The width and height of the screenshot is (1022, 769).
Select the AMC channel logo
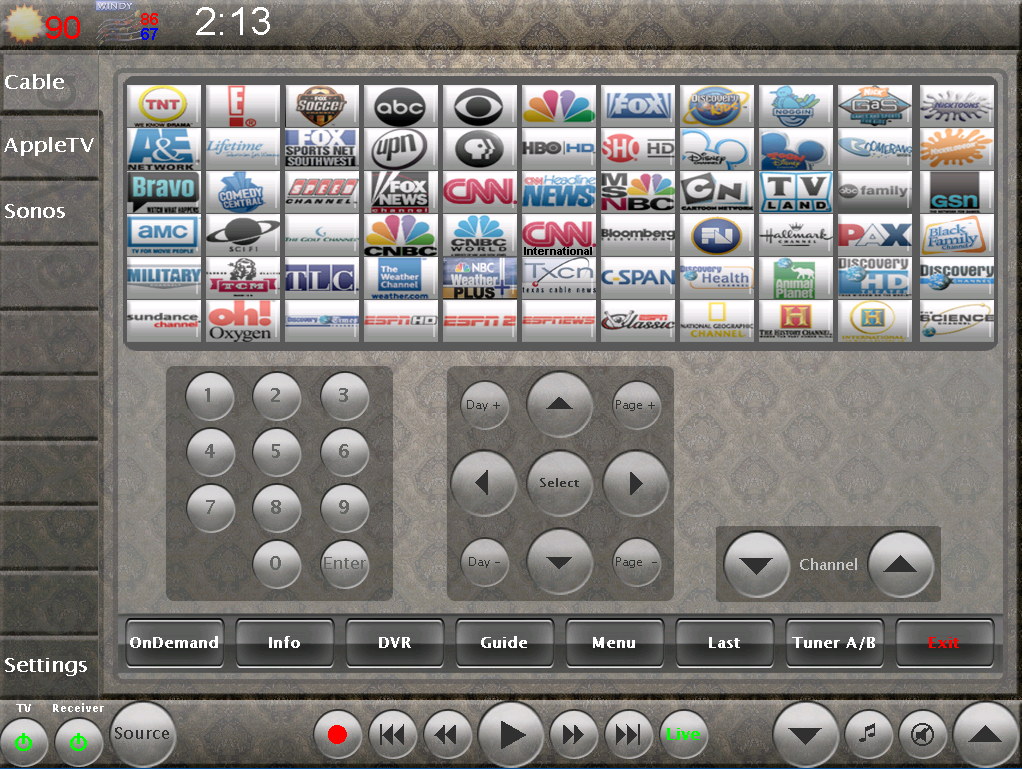(164, 235)
